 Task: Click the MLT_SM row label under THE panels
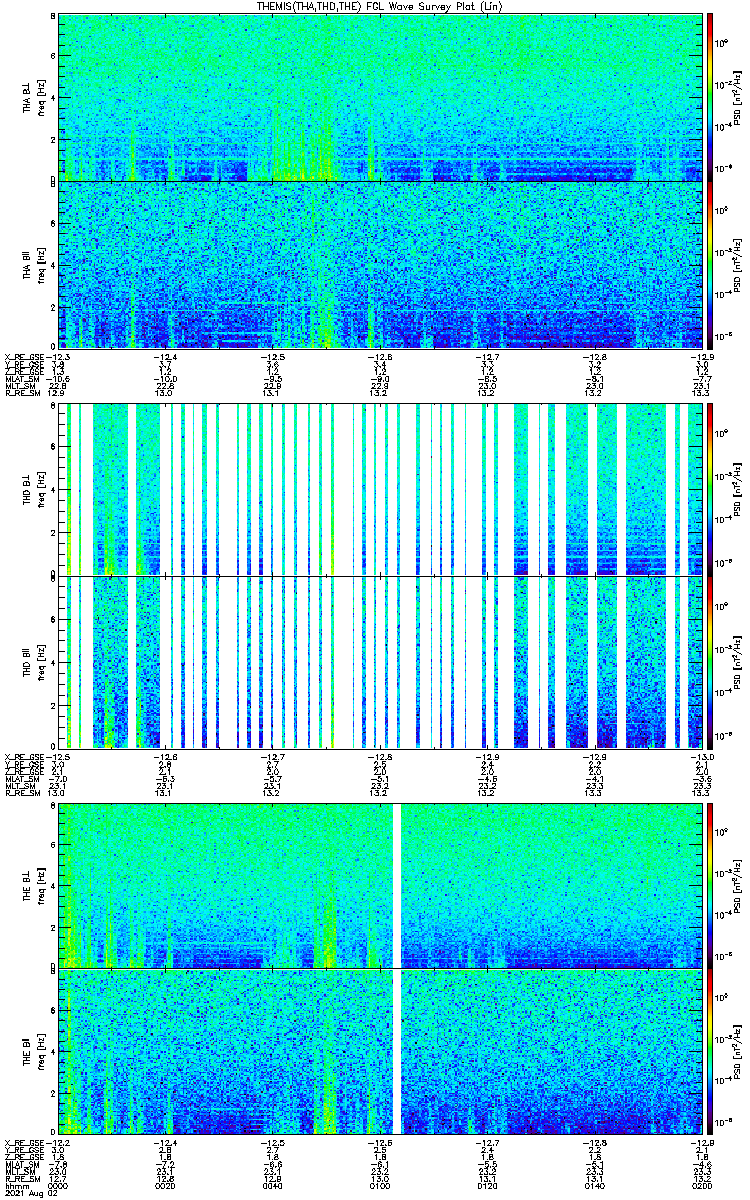click(19, 1170)
